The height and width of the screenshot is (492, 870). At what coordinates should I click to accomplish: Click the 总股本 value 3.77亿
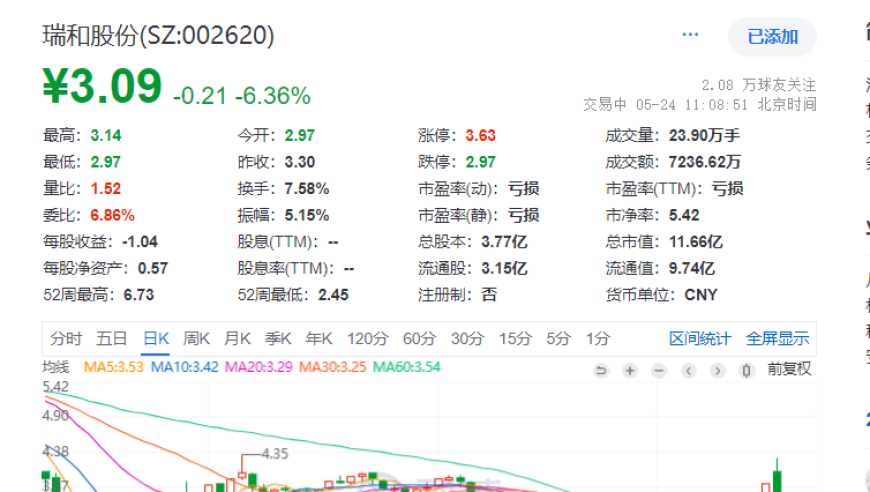click(504, 242)
